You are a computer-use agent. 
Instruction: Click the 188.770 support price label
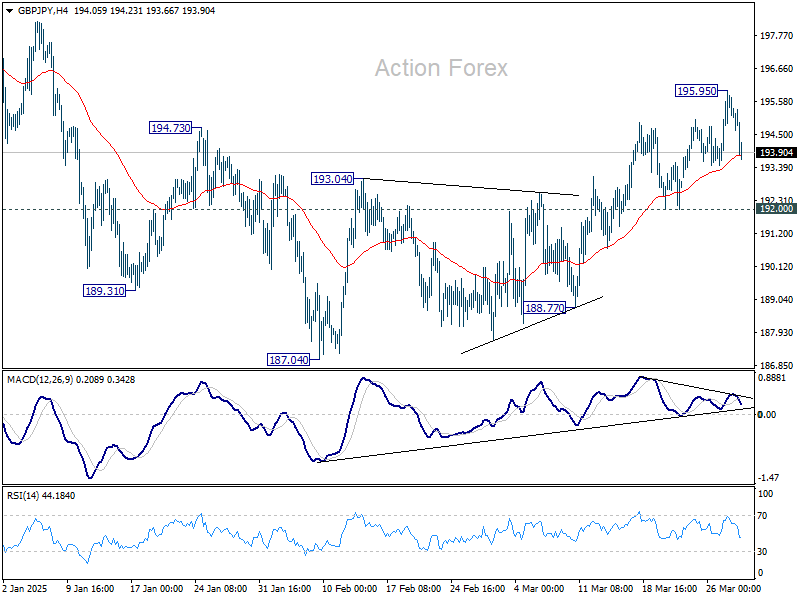pos(545,308)
